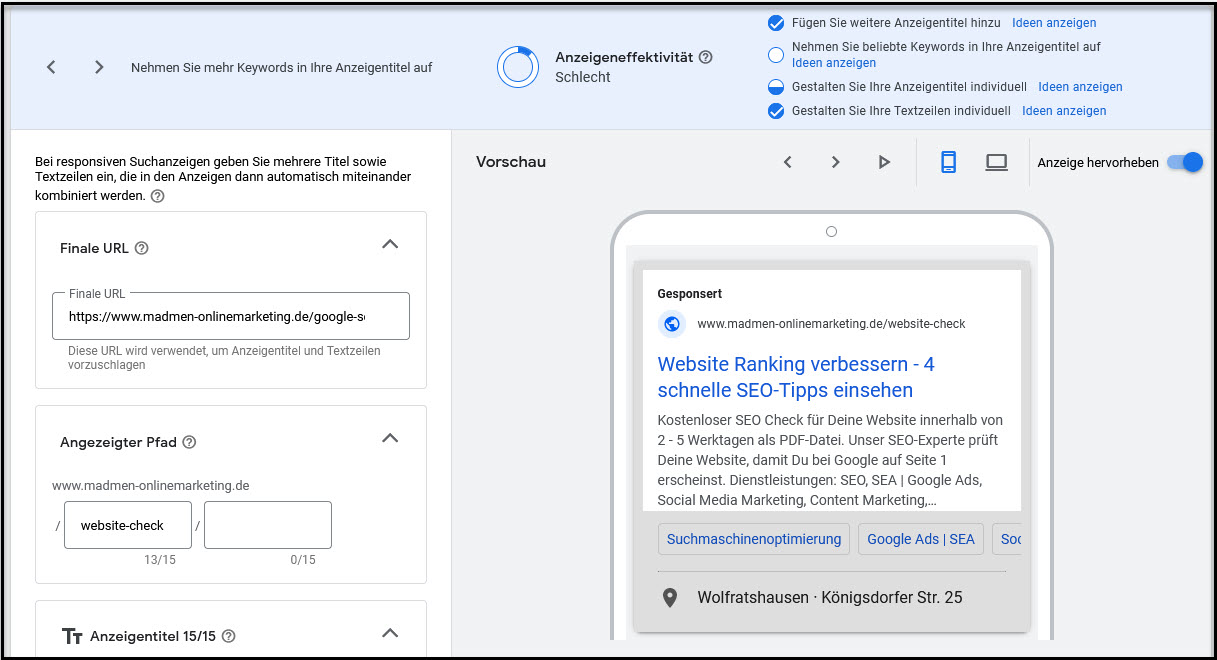Collapse the Finale URL section
This screenshot has height=660, width=1217.
(x=390, y=244)
